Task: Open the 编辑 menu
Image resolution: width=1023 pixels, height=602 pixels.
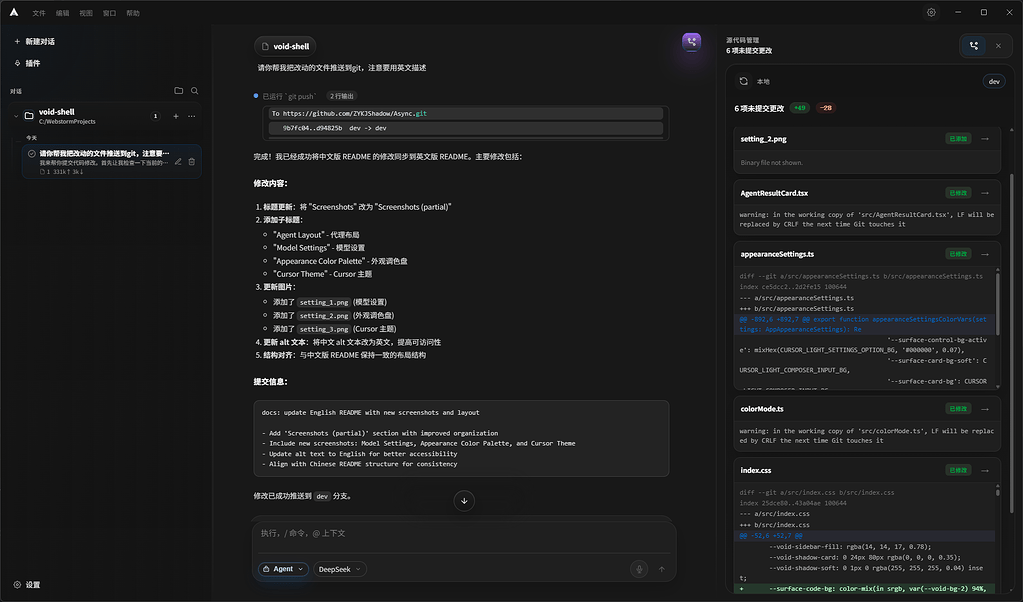Action: point(63,13)
